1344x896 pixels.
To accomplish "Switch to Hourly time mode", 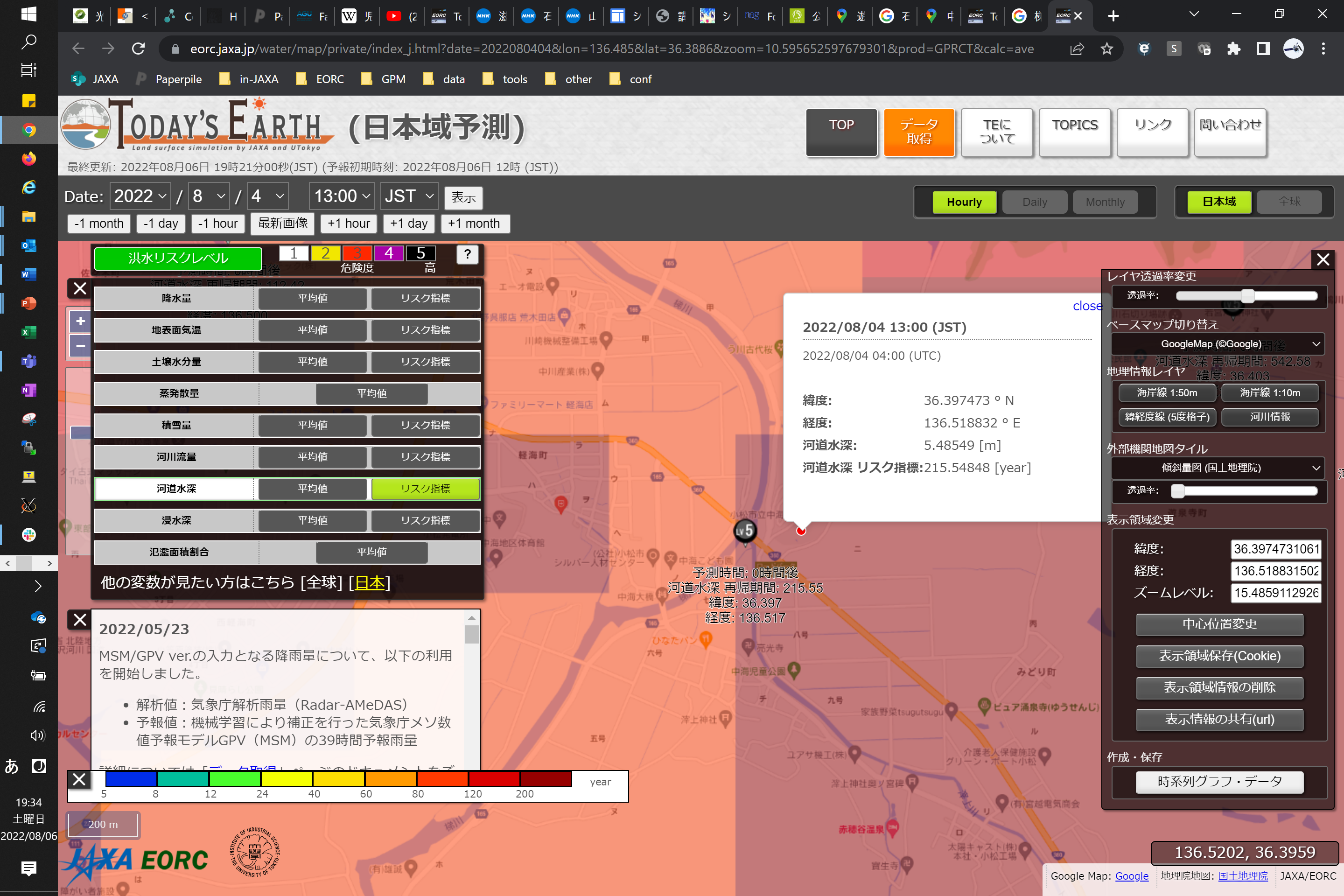I will pyautogui.click(x=964, y=202).
